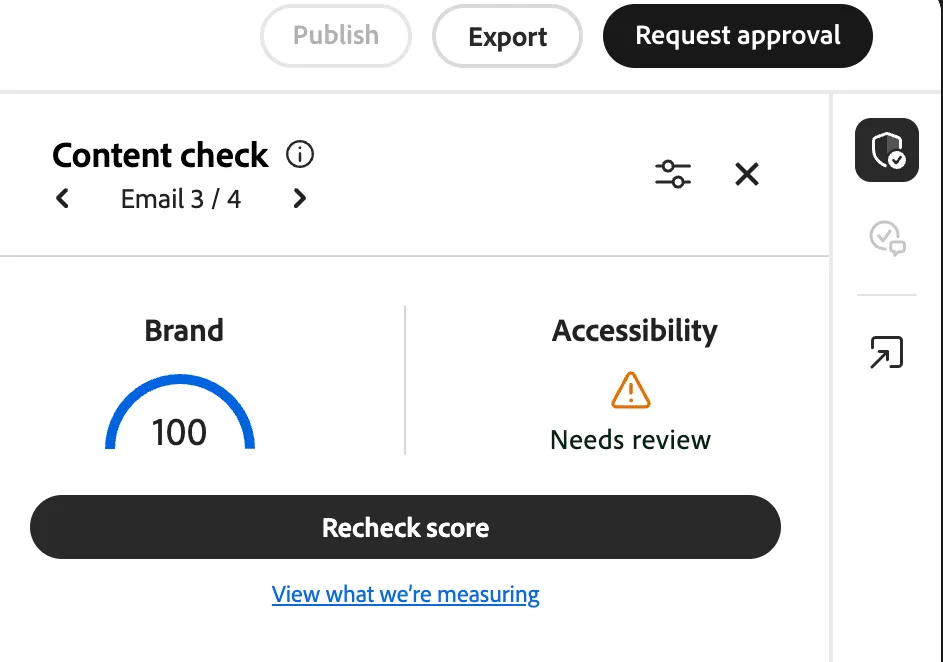The width and height of the screenshot is (943, 662).
Task: Click the Brand heading
Action: pyautogui.click(x=184, y=330)
